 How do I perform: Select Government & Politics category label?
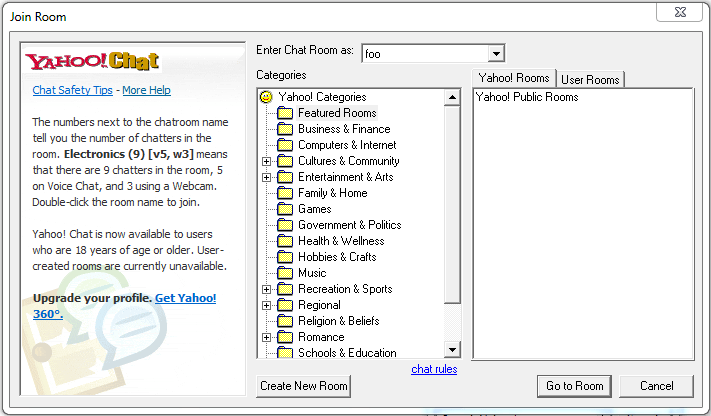(350, 225)
